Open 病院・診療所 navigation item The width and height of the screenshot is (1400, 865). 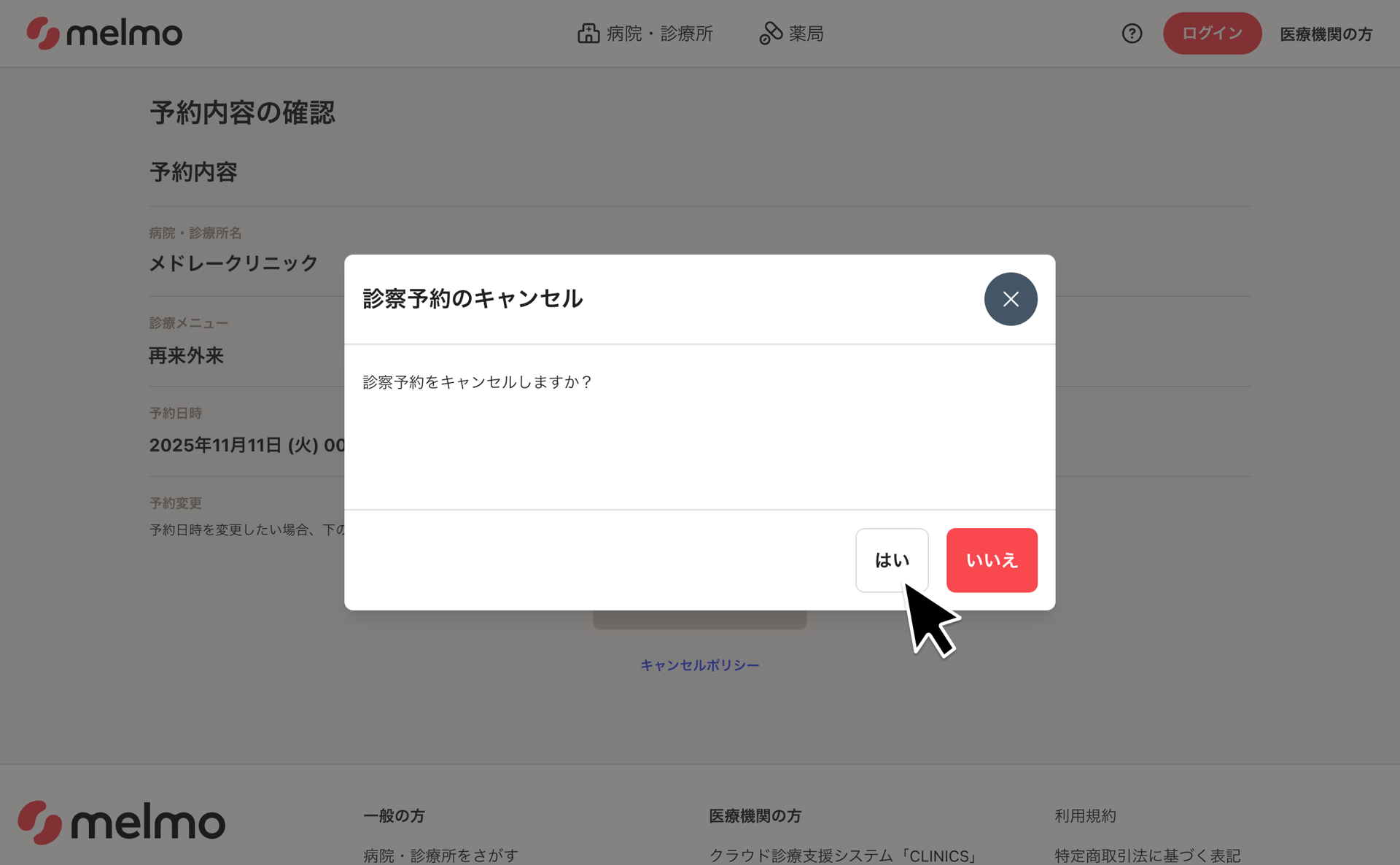click(645, 34)
